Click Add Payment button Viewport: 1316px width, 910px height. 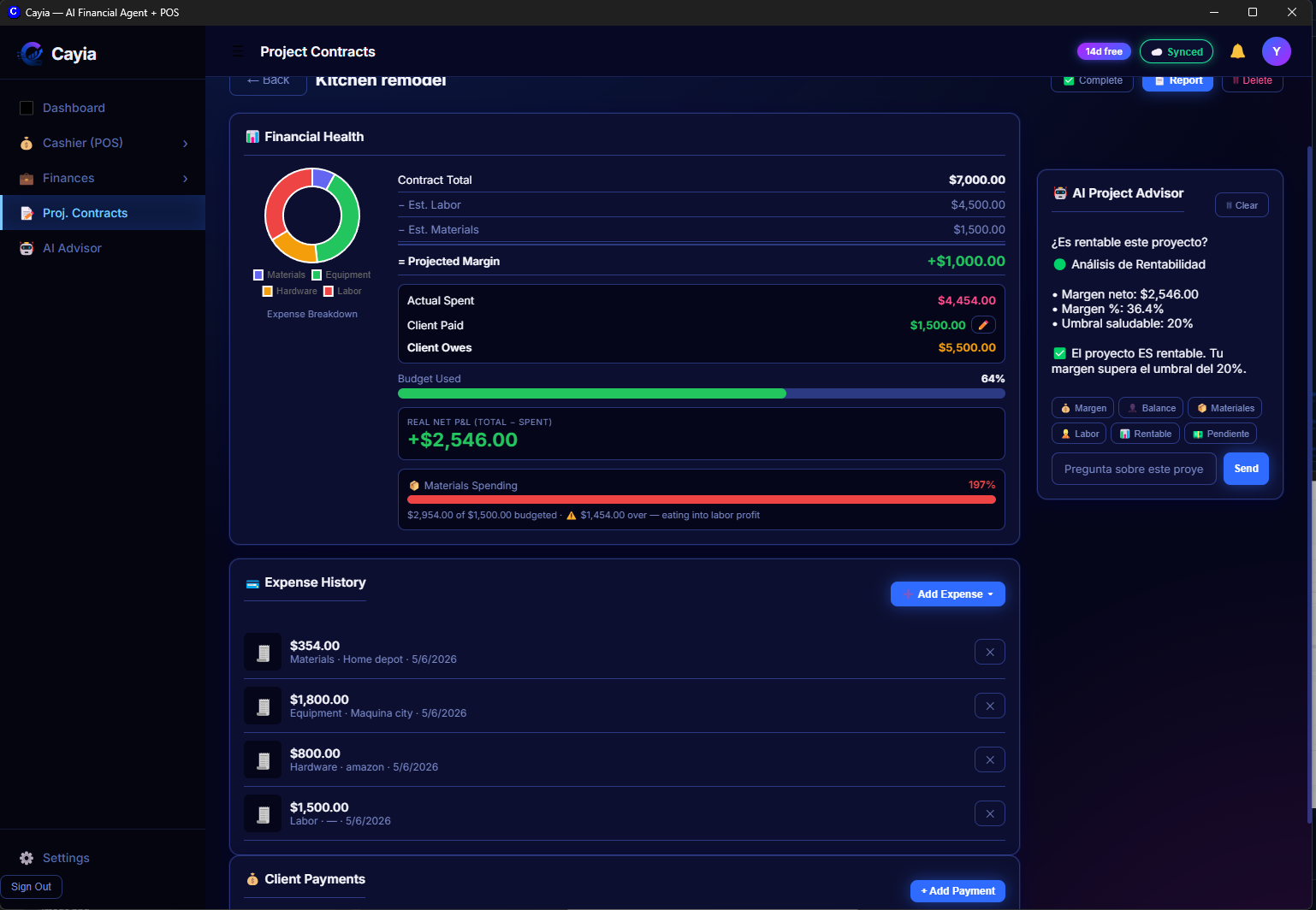[957, 891]
